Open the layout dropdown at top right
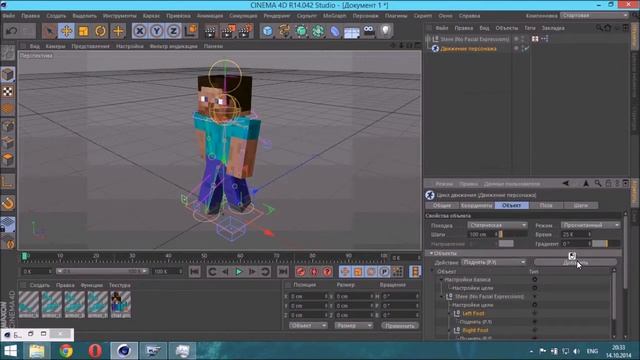 594,16
